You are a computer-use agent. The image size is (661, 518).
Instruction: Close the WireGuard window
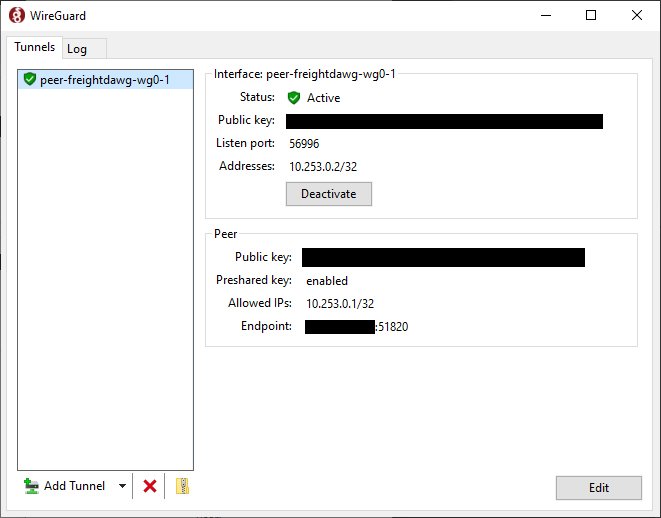tap(637, 16)
